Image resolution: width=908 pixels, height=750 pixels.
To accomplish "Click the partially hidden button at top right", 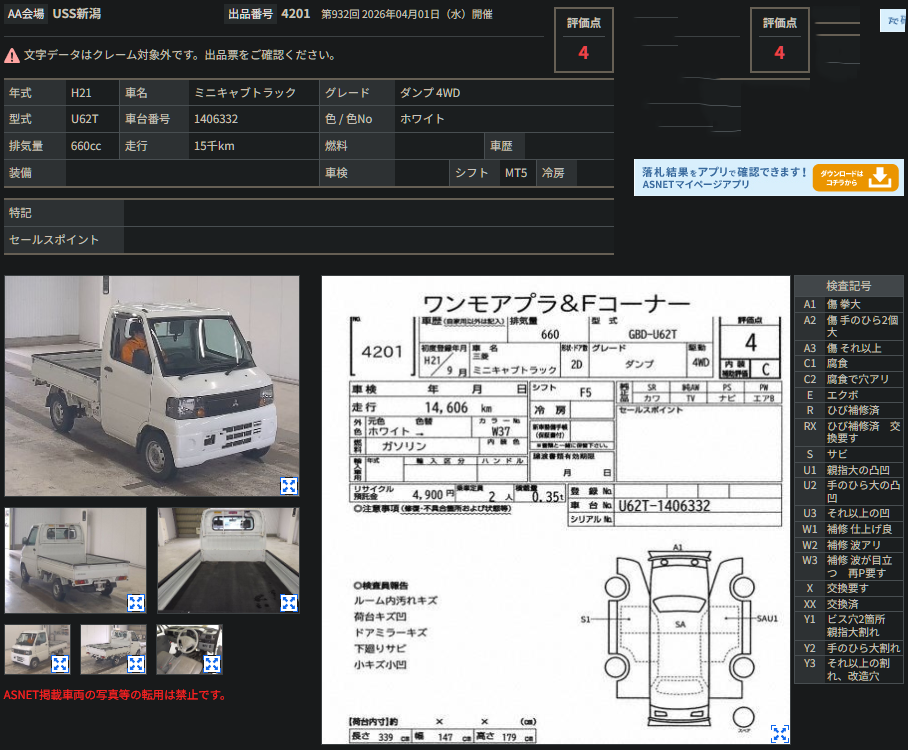I will pyautogui.click(x=894, y=20).
